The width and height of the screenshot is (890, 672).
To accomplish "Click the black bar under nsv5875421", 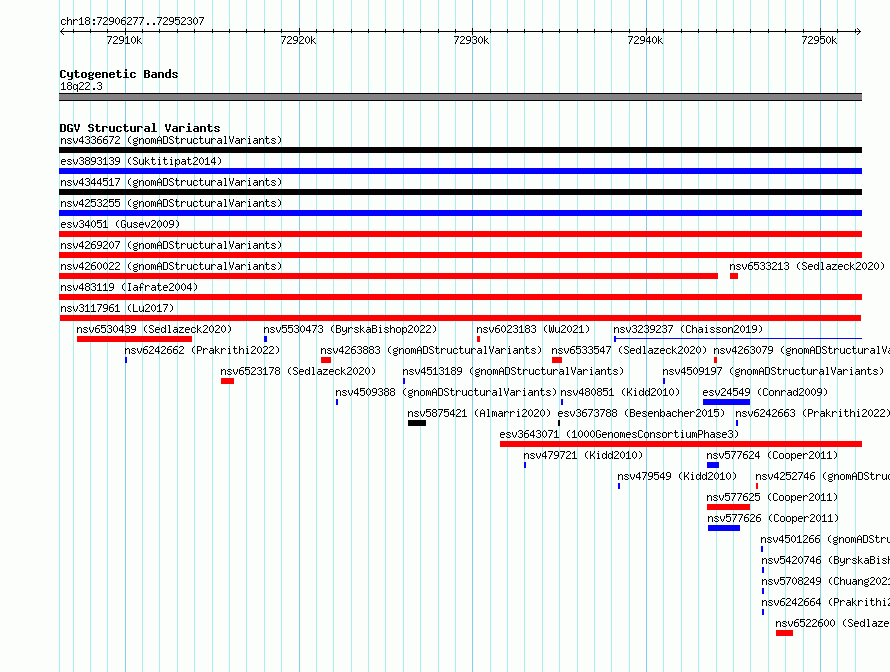I will [417, 423].
